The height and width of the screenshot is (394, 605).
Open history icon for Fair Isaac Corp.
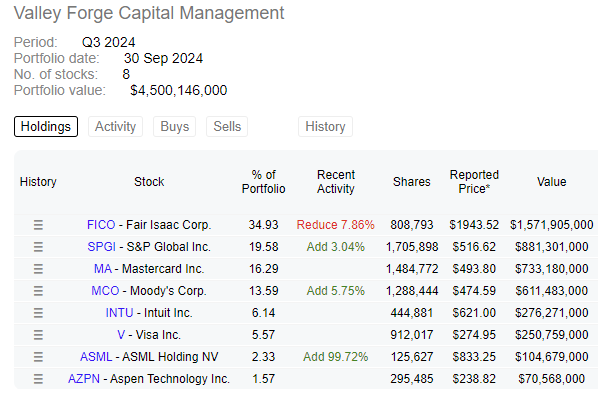point(38,225)
